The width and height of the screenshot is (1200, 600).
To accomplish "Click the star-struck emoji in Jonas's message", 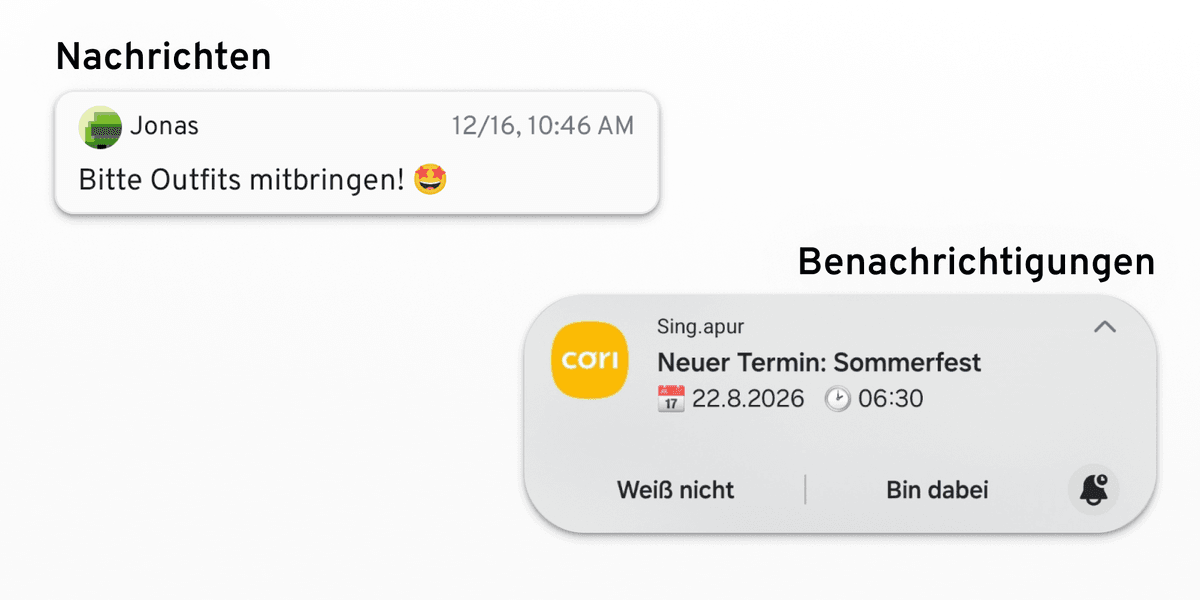I will click(x=429, y=179).
